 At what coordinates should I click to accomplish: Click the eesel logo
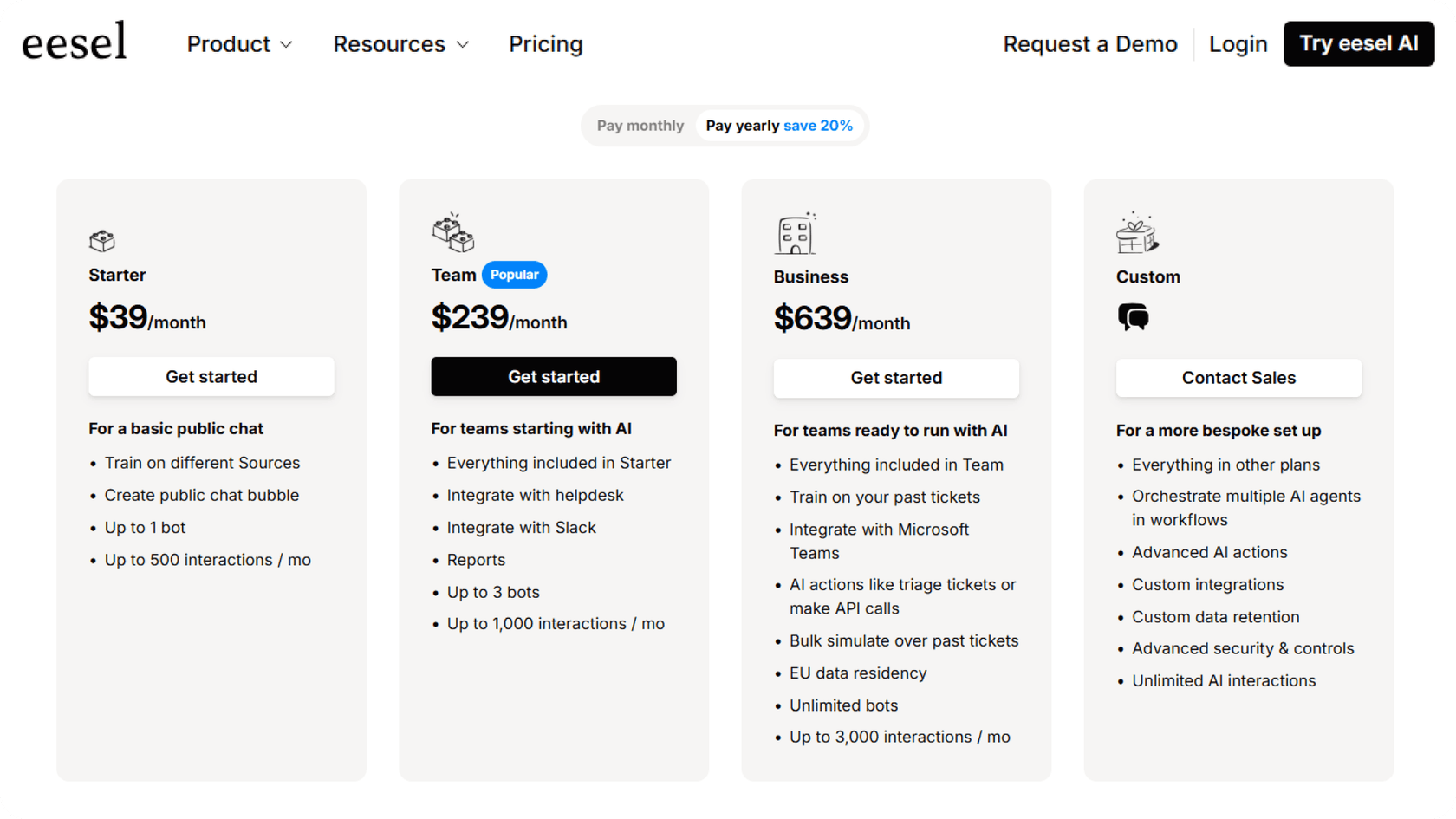75,42
